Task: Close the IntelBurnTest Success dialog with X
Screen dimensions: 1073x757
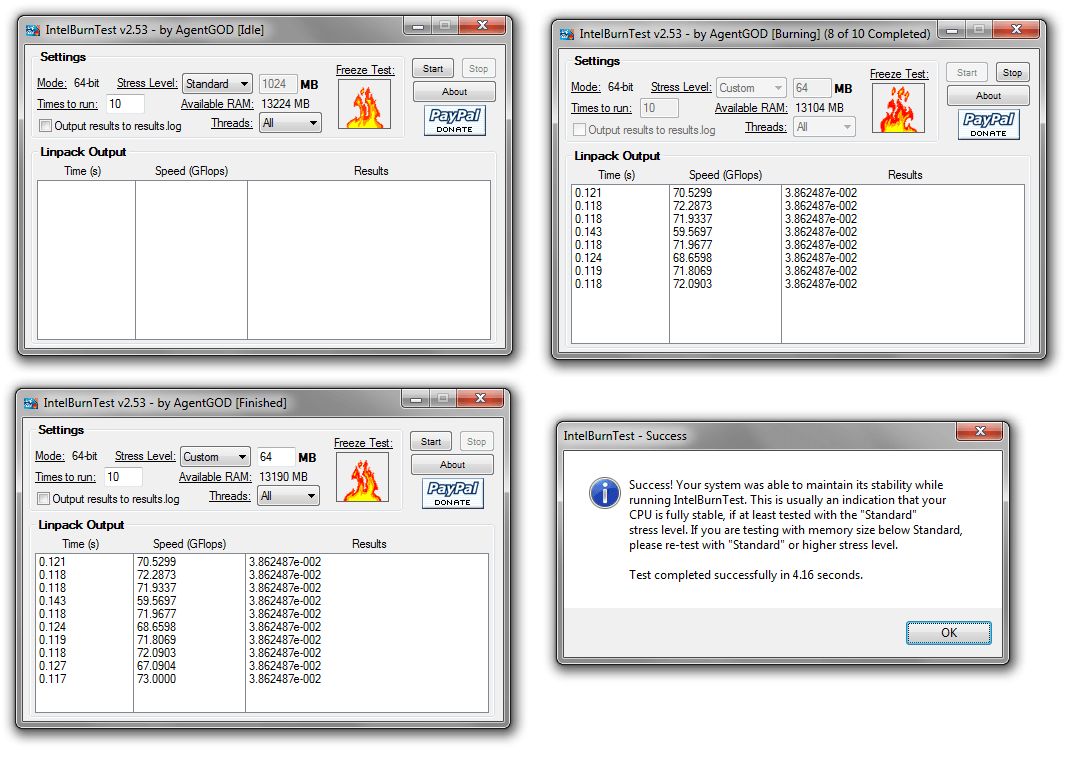Action: coord(979,431)
